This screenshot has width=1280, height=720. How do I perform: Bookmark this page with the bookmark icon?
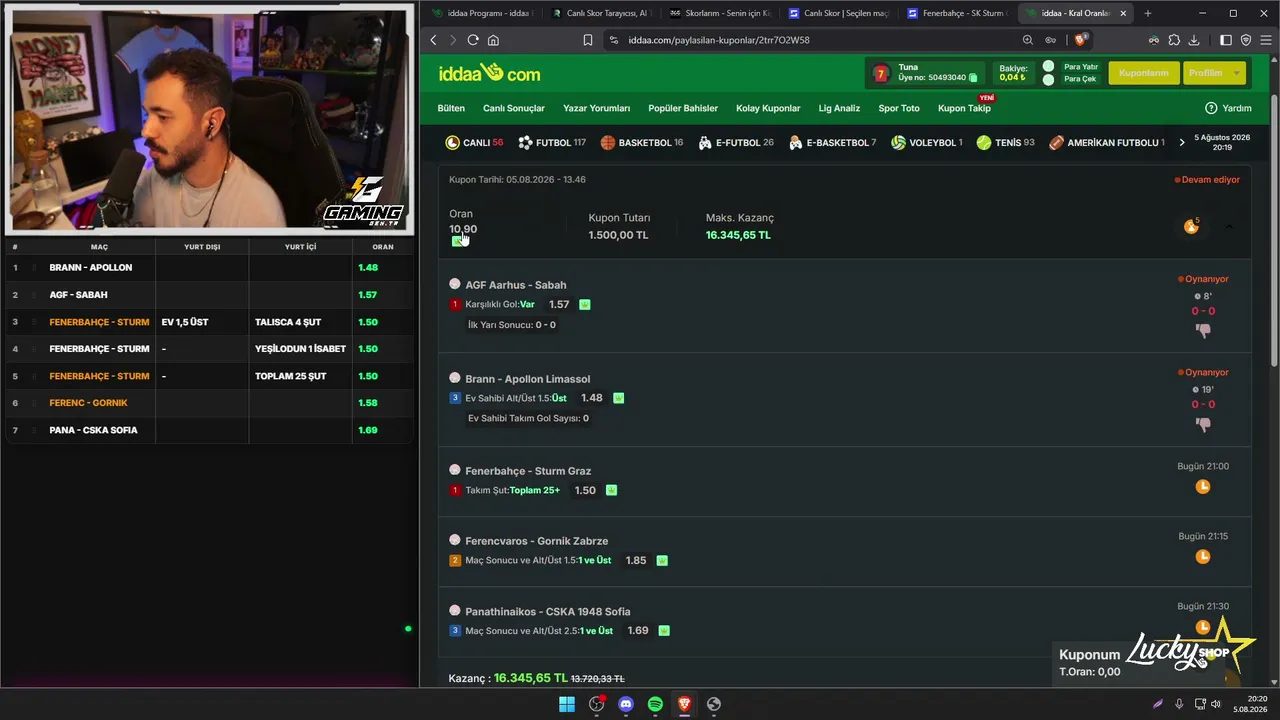click(588, 40)
